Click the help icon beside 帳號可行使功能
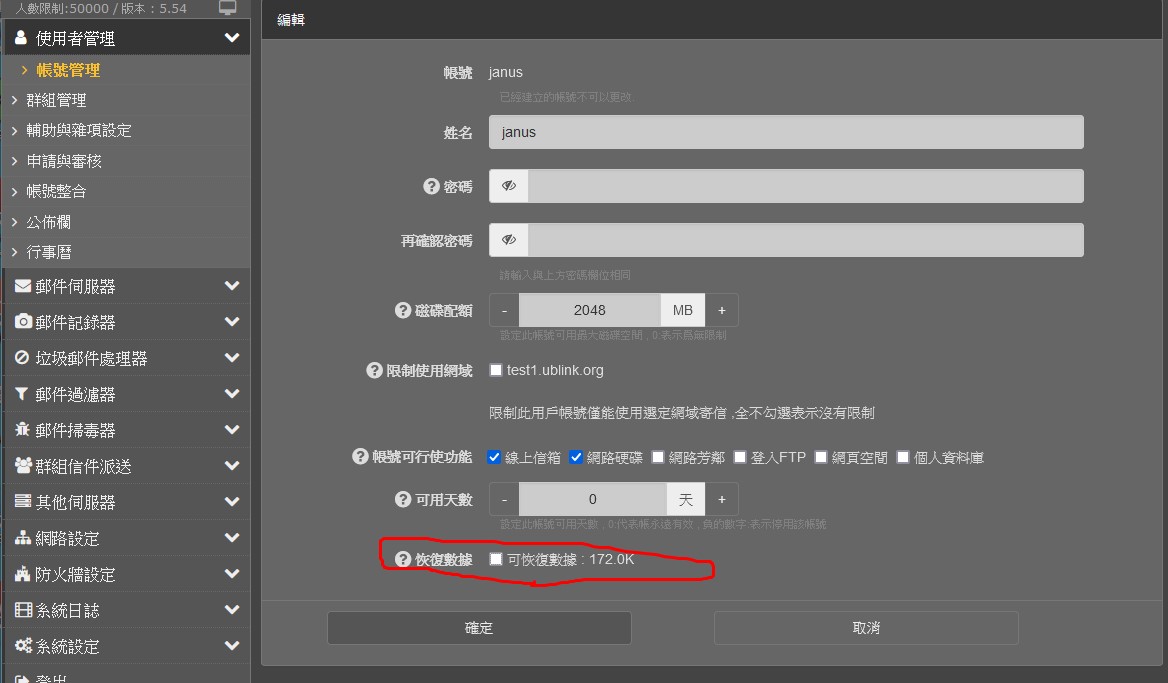The width and height of the screenshot is (1168, 683). click(x=361, y=457)
